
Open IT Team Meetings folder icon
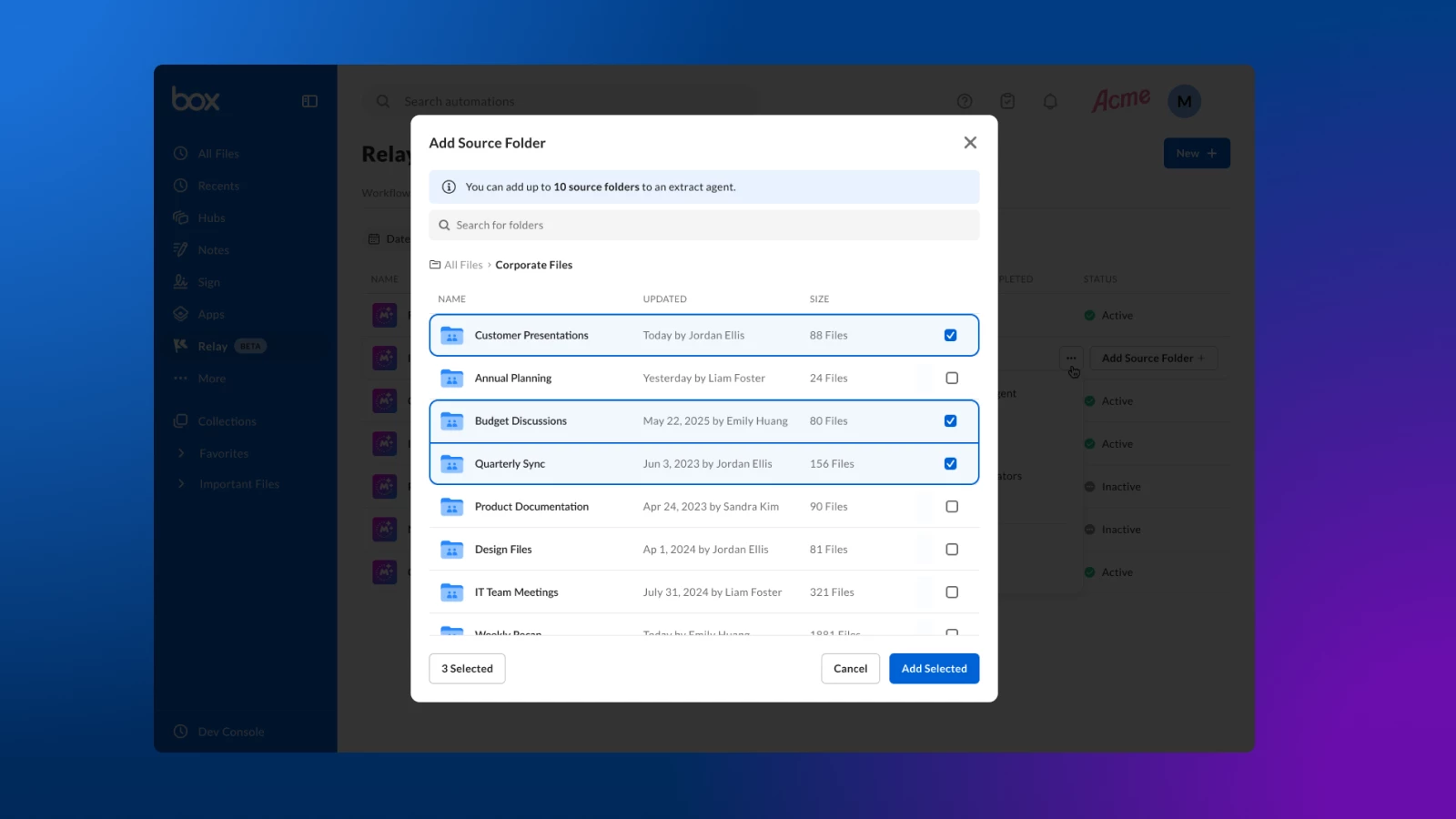coord(452,591)
